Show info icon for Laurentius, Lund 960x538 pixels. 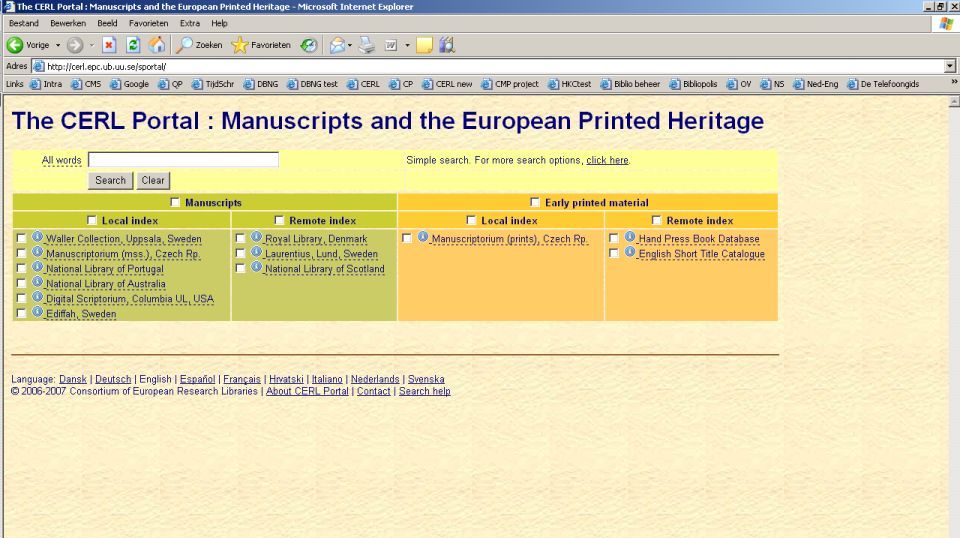(257, 252)
